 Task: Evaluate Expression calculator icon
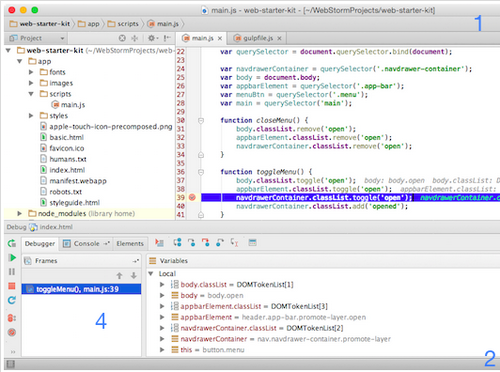pyautogui.click(x=252, y=243)
